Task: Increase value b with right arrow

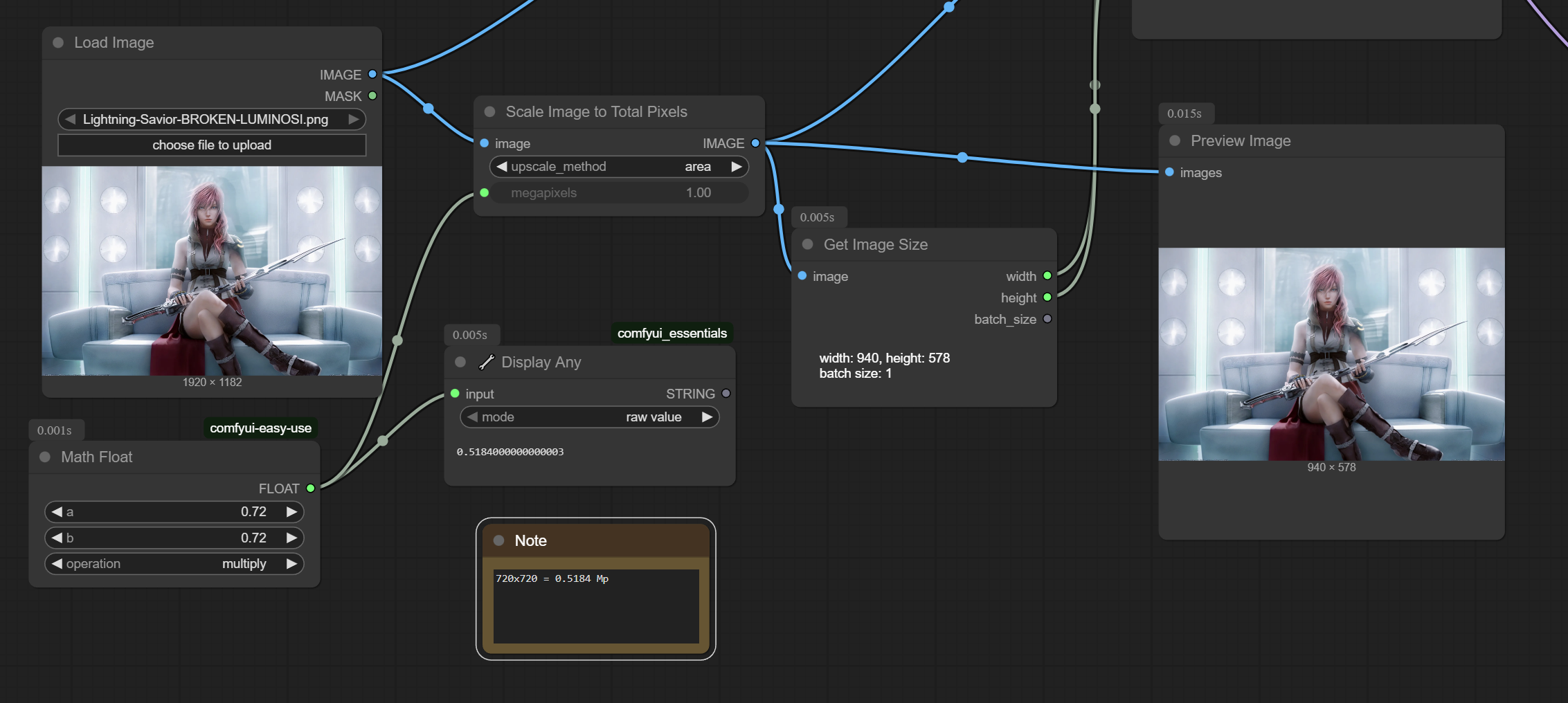Action: click(291, 538)
